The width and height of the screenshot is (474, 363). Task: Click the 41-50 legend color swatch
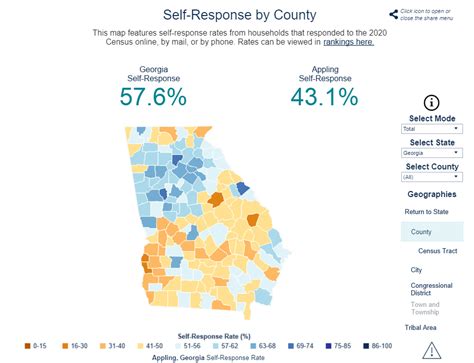141,346
